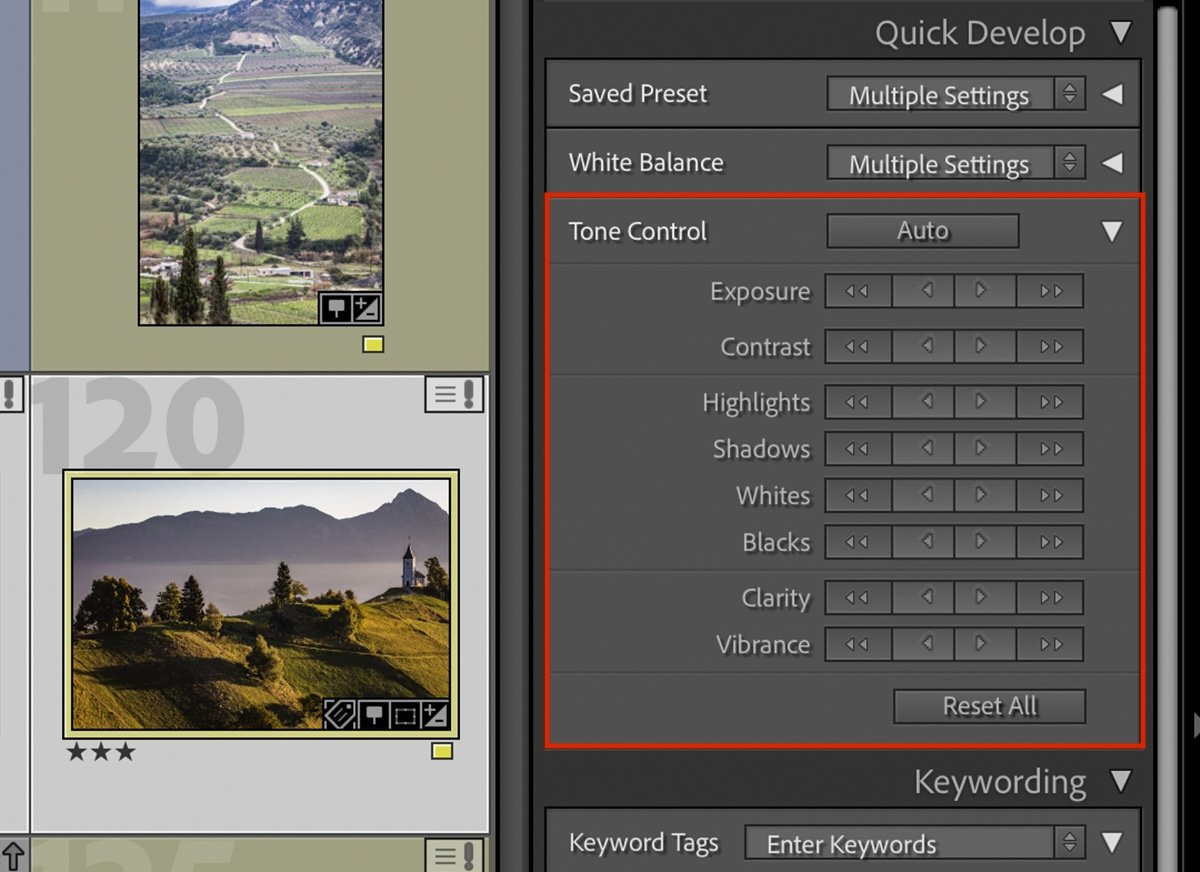
Task: Click the Quick Develop panel header
Action: pyautogui.click(x=980, y=32)
